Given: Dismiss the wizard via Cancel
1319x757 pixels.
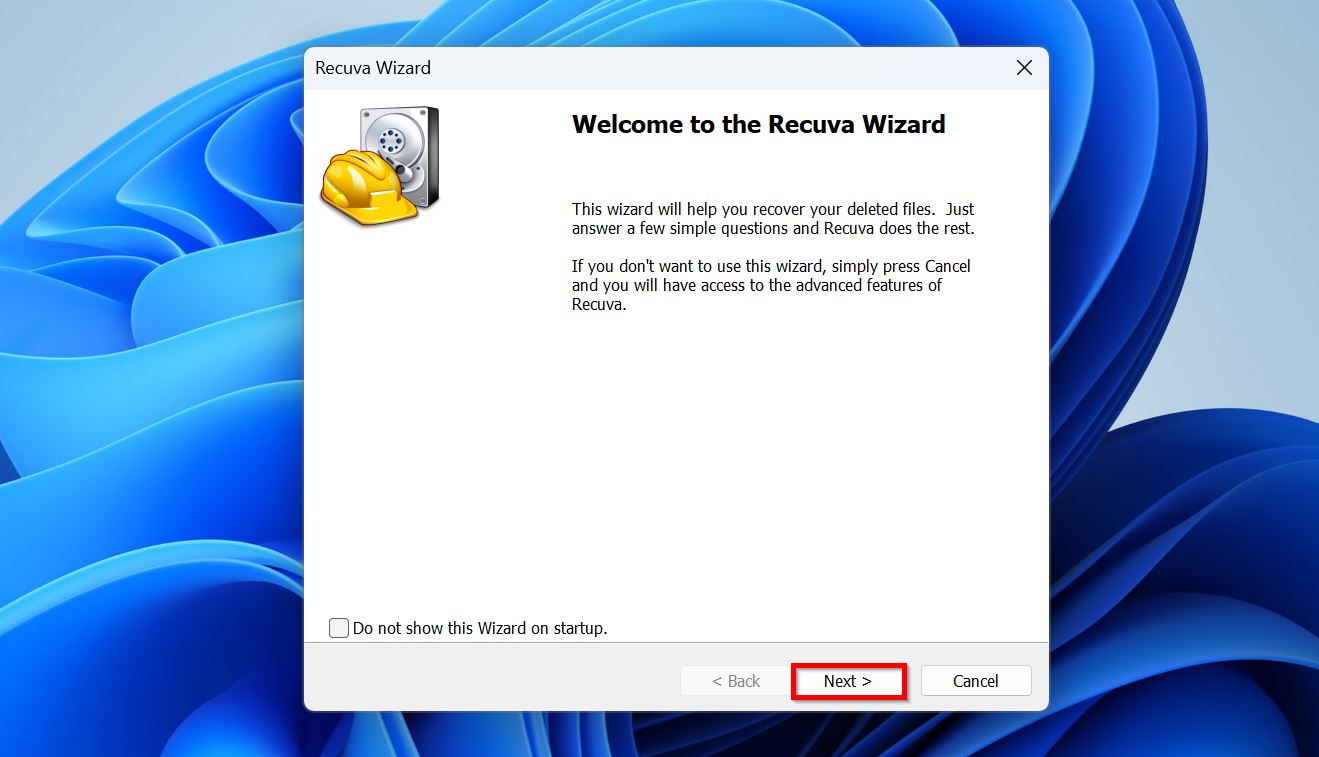Looking at the screenshot, I should pos(975,680).
